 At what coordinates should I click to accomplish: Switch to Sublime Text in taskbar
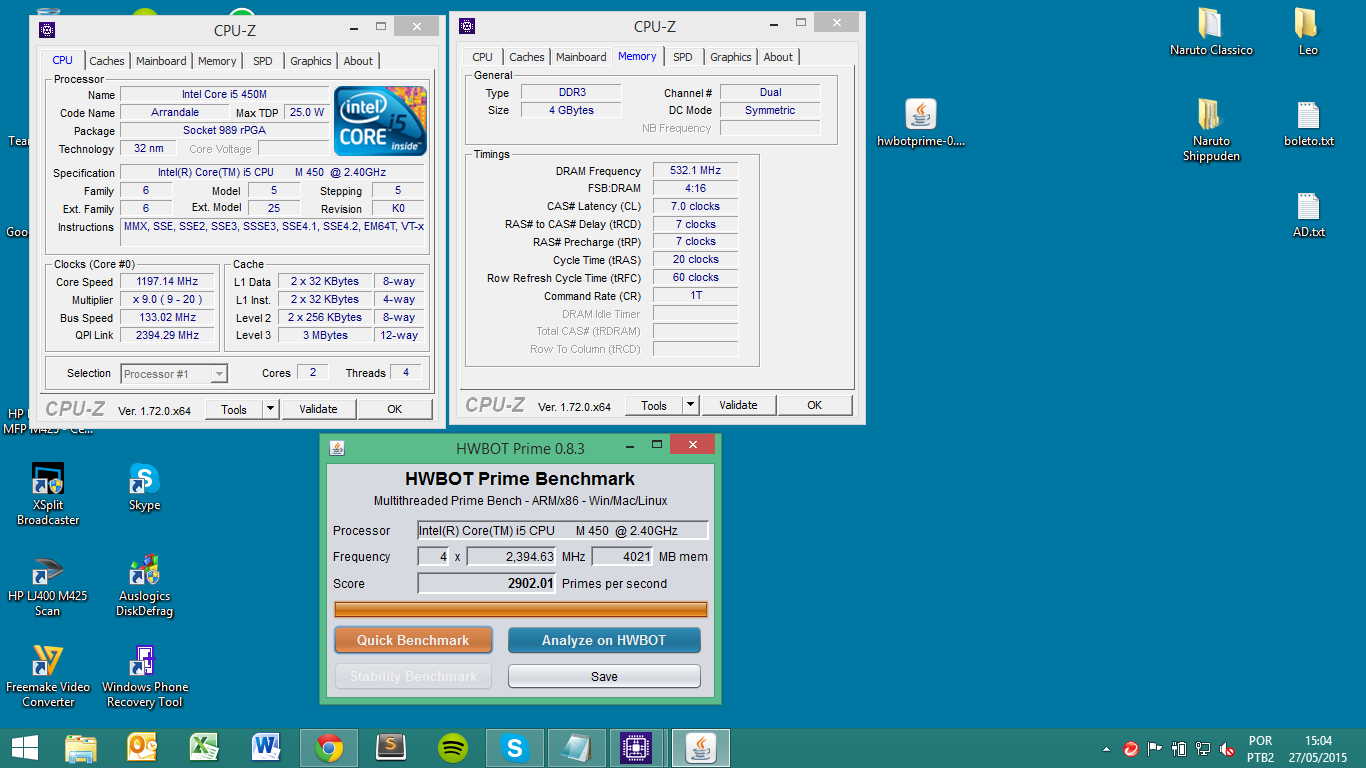click(391, 747)
